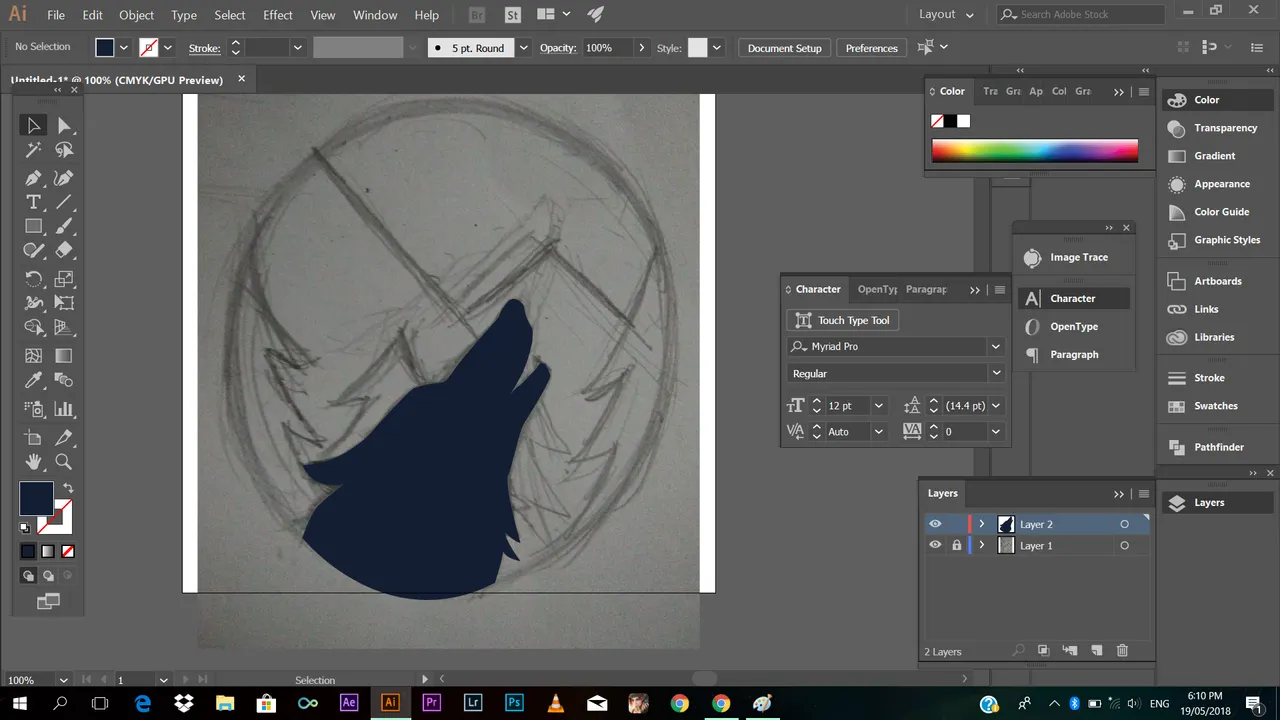1280x720 pixels.
Task: Pick the Paintbrush tool
Action: click(64, 227)
